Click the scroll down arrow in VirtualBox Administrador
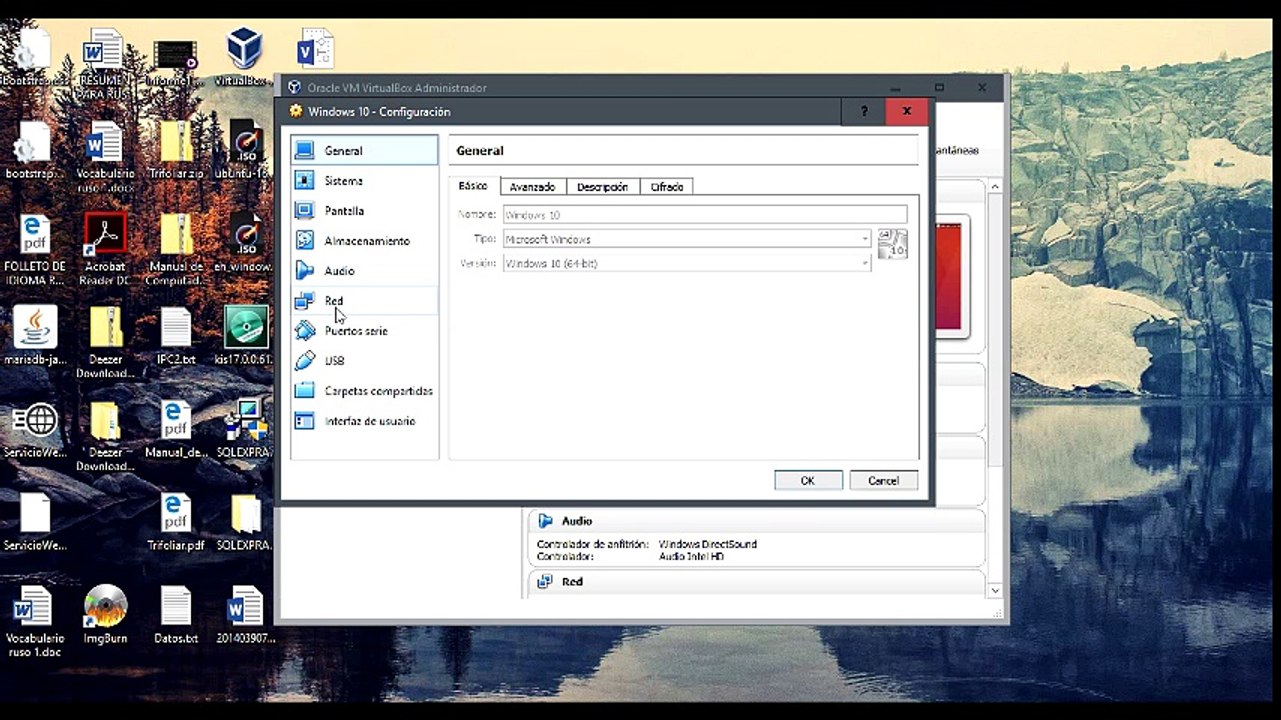 tap(995, 591)
